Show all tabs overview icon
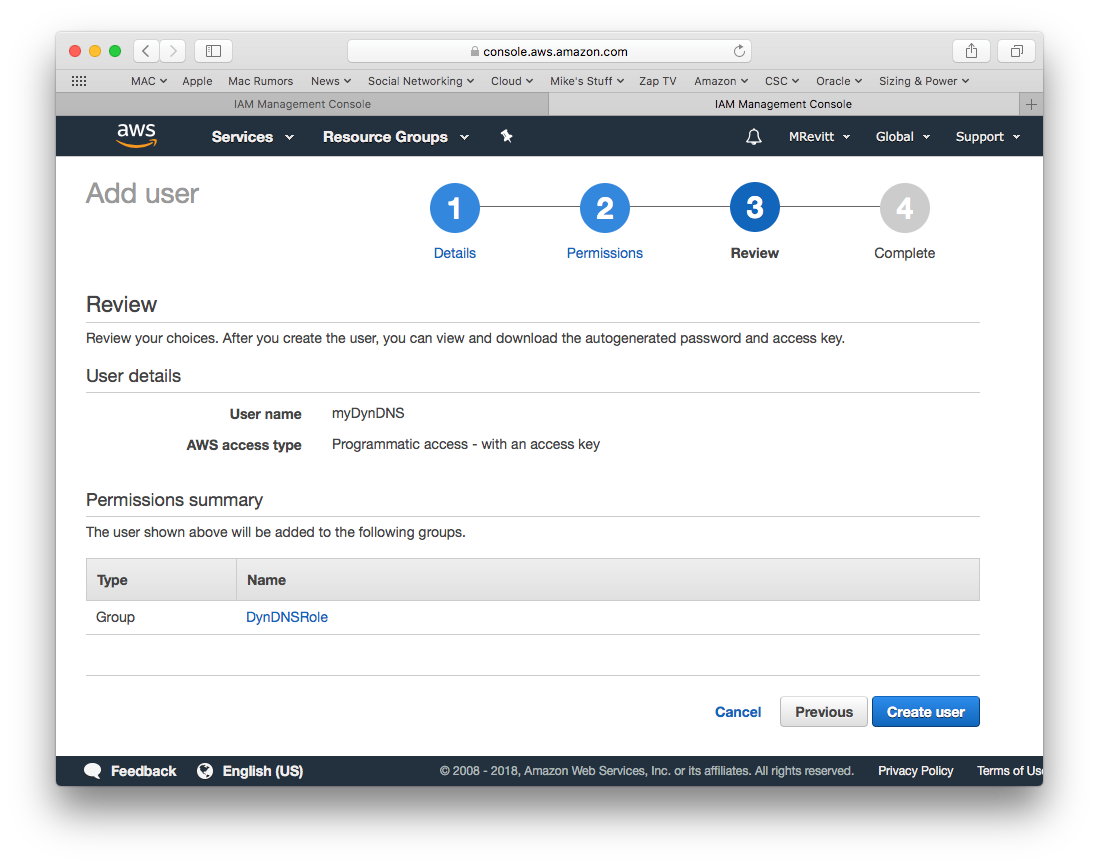The height and width of the screenshot is (866, 1099). click(1017, 51)
